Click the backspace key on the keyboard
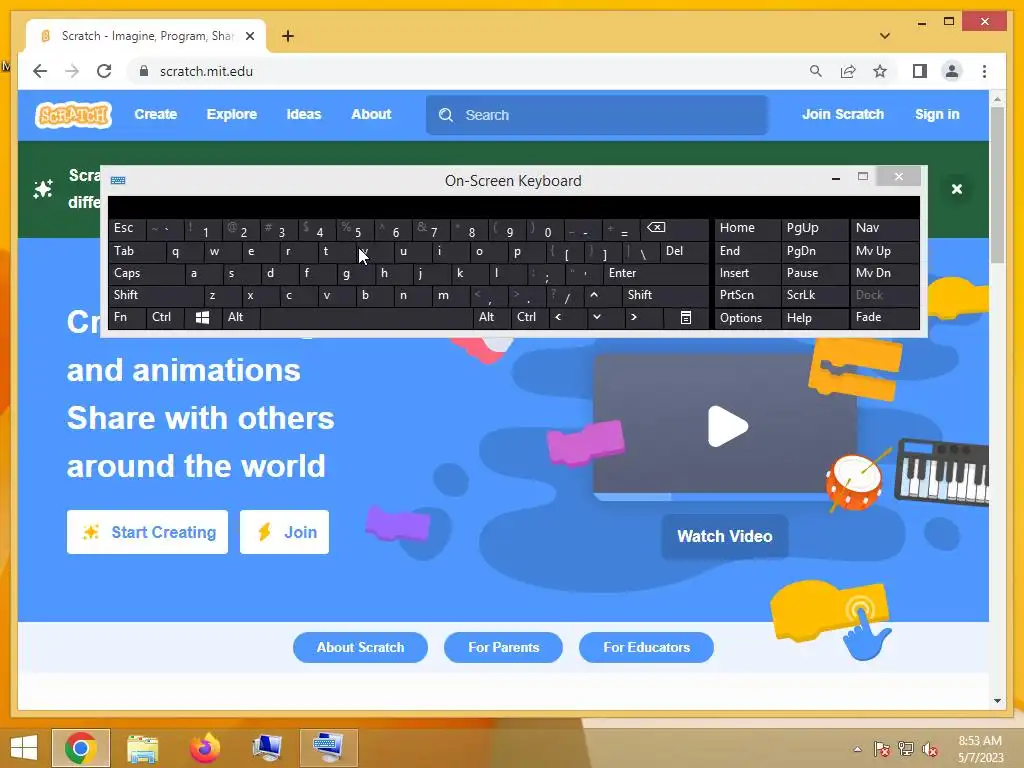Viewport: 1024px width, 768px height. tap(674, 228)
